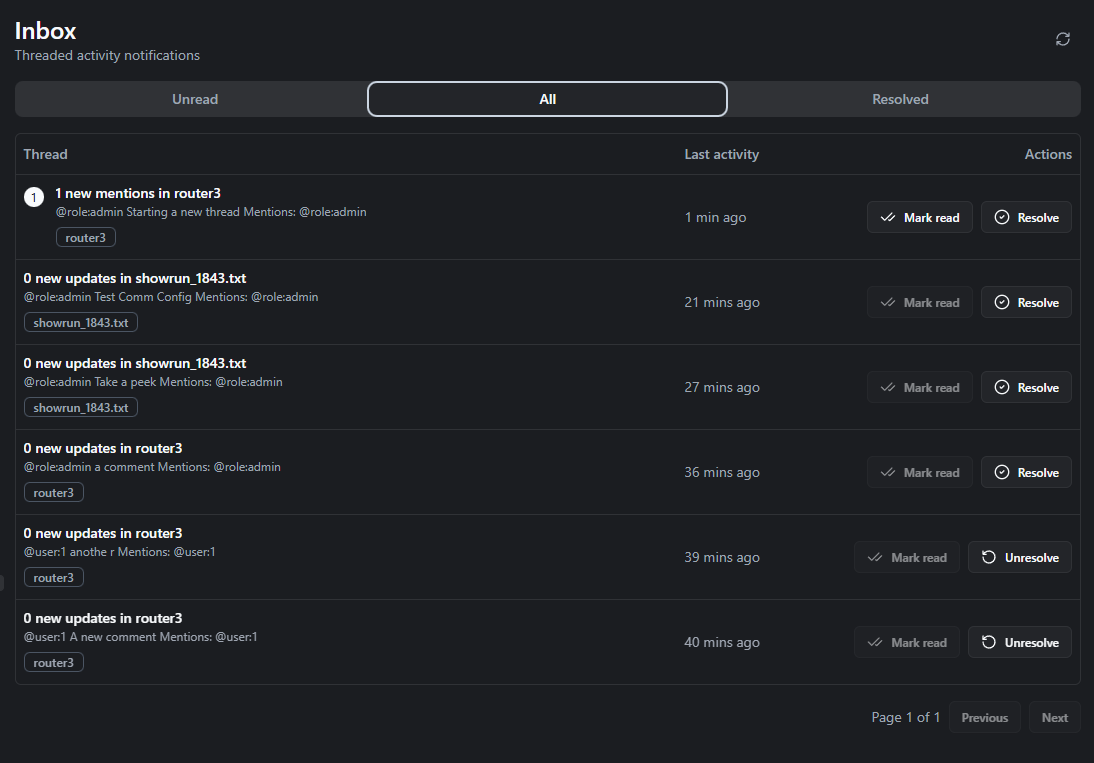Click the Page 1 of 1 indicator
This screenshot has width=1094, height=763.
[905, 717]
